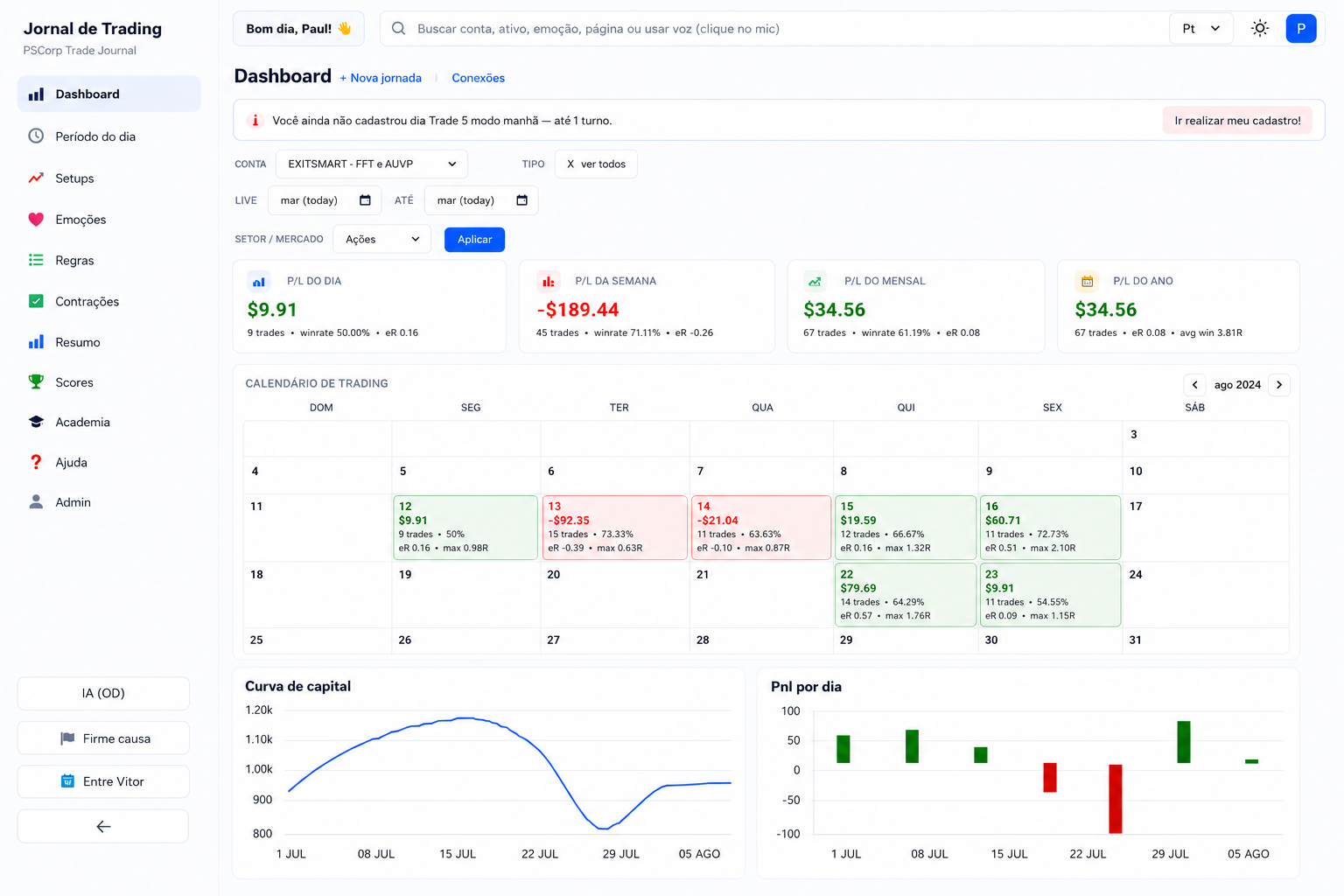Screen dimensions: 1344x896
Task: Open the Ações market dropdown
Action: pos(382,239)
